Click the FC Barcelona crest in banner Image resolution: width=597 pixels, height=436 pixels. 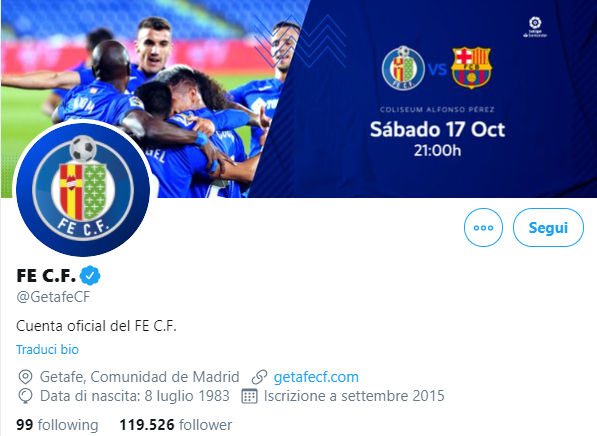[471, 68]
